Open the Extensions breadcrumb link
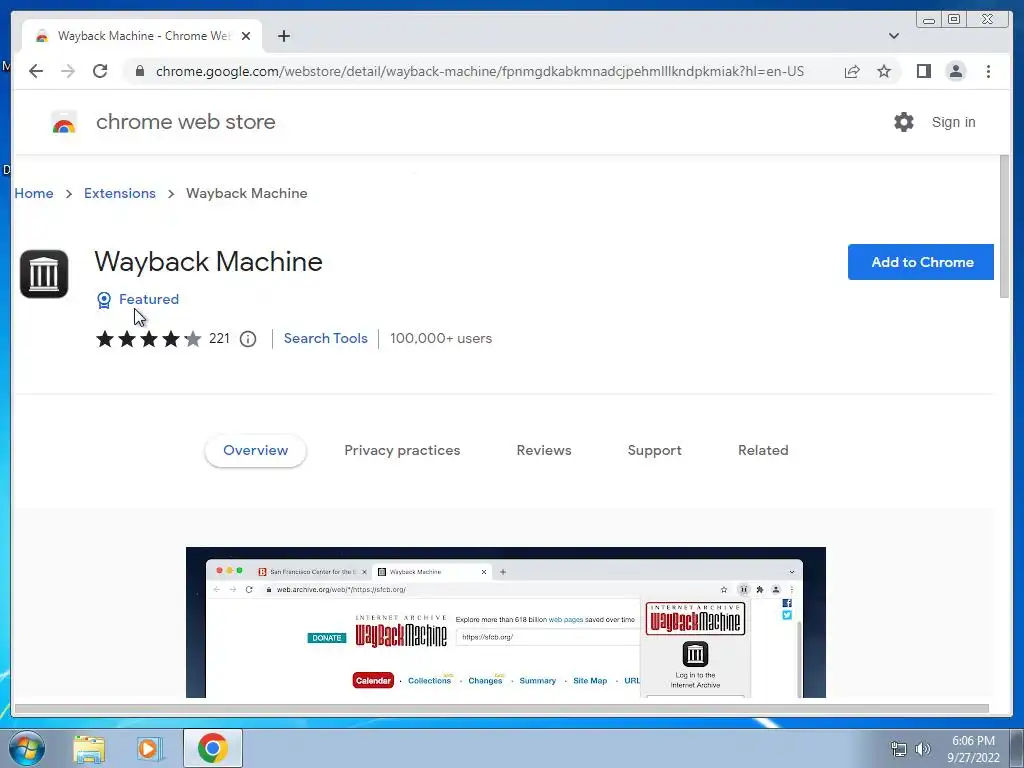Image resolution: width=1024 pixels, height=768 pixels. (120, 193)
